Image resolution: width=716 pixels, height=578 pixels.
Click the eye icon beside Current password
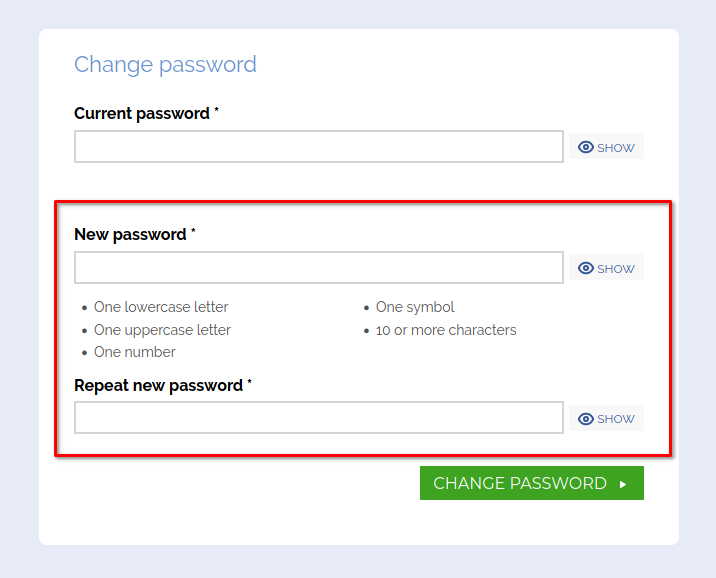pyautogui.click(x=586, y=147)
